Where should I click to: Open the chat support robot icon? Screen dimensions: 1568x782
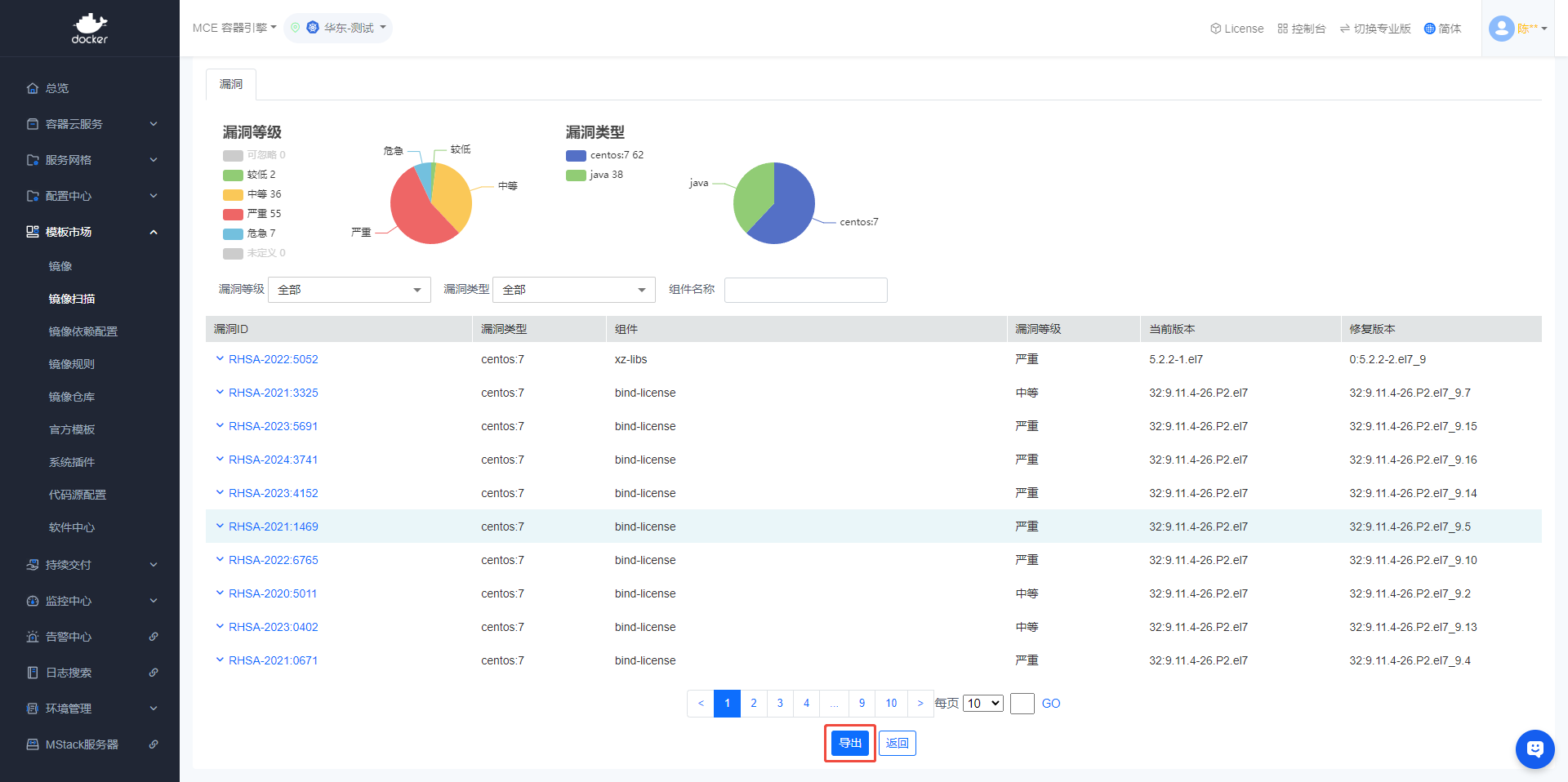[1535, 749]
